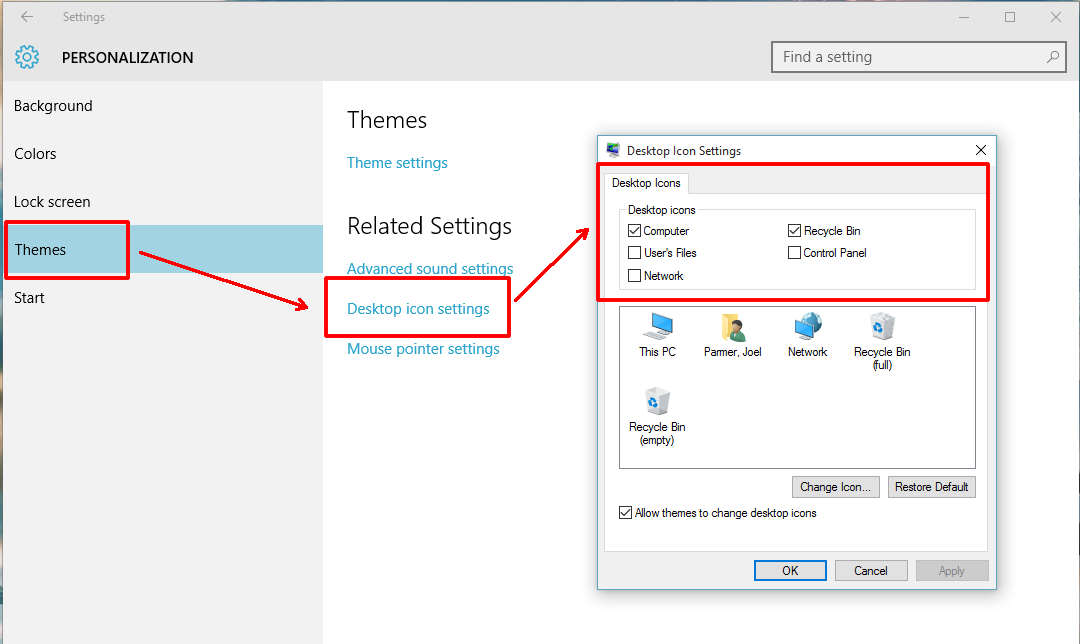1080x644 pixels.
Task: Click the Change Icon button
Action: [835, 487]
